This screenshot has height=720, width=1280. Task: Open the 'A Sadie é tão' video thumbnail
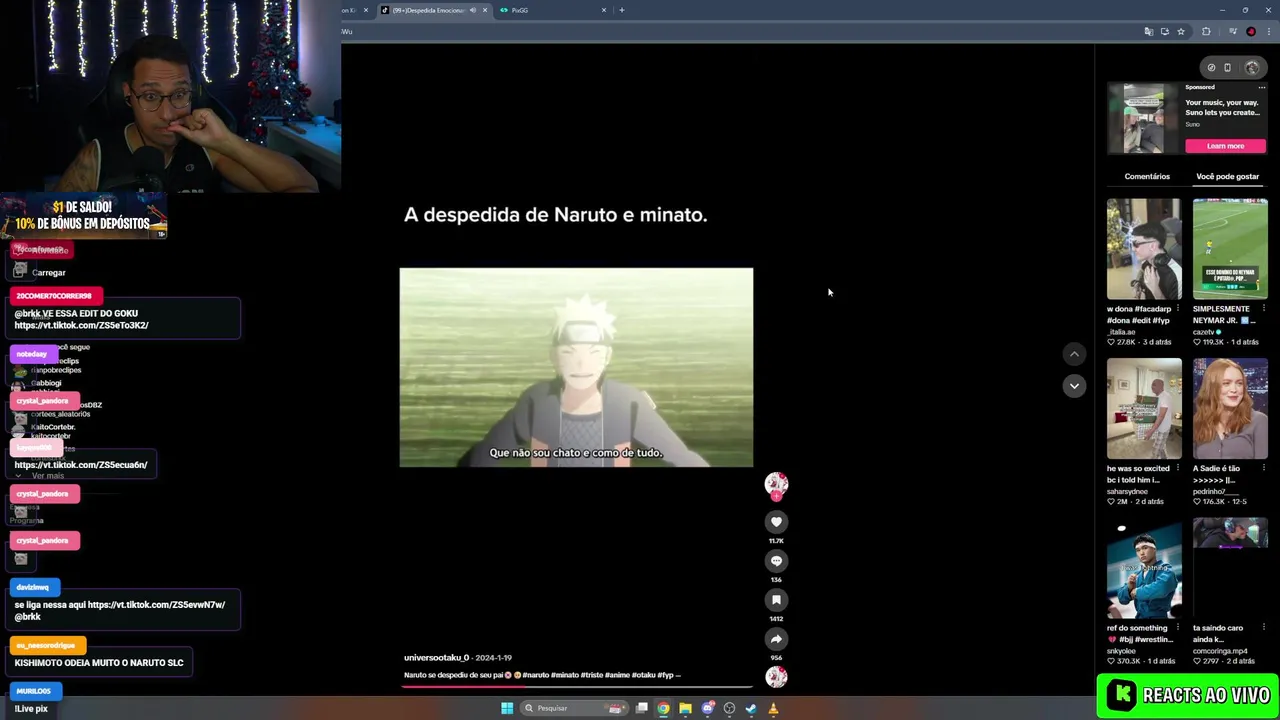coord(1230,408)
